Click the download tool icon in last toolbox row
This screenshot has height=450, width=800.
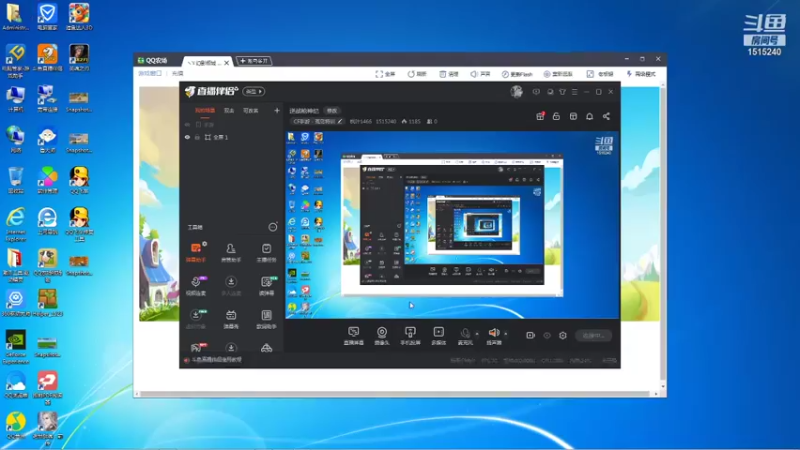coord(231,348)
